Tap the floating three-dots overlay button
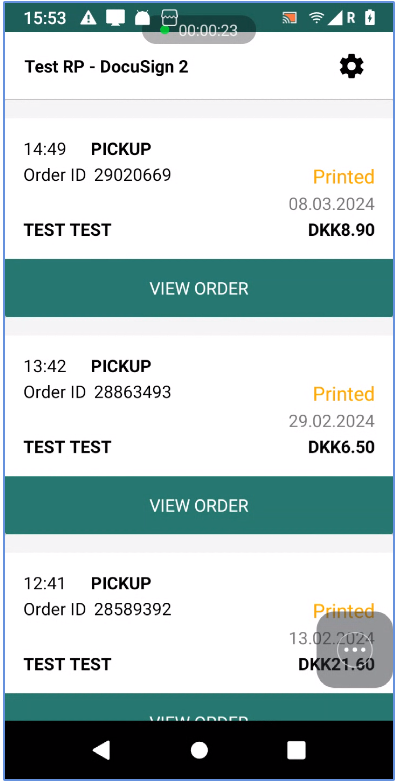The height and width of the screenshot is (782, 396). click(355, 650)
